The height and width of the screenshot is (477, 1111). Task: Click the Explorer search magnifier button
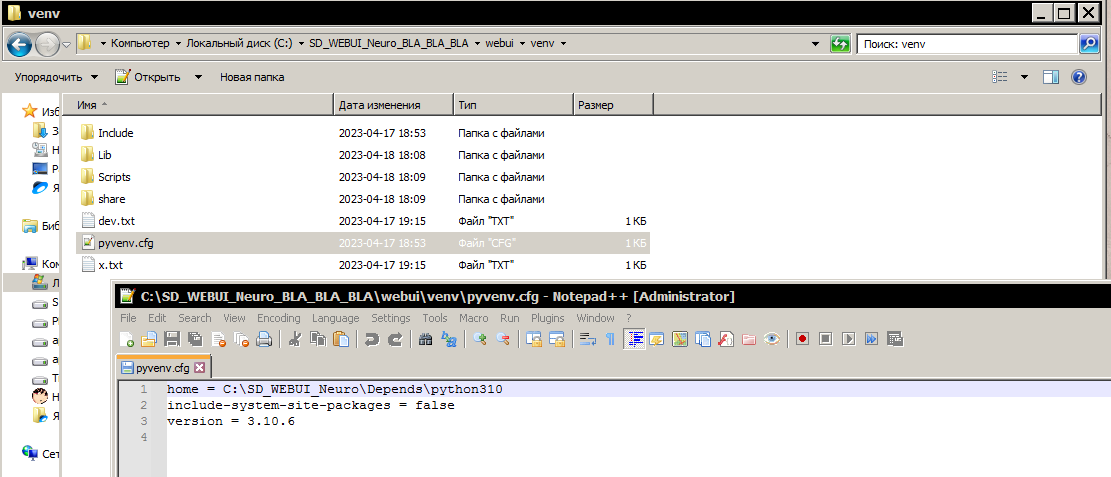tap(1088, 44)
